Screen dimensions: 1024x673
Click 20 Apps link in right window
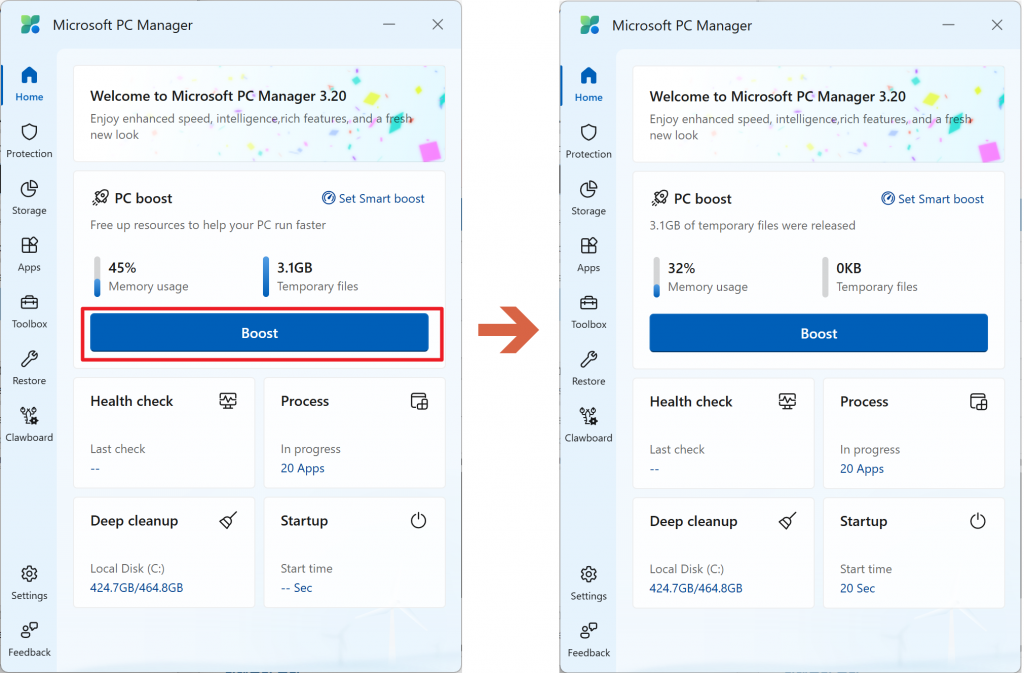[x=861, y=469]
